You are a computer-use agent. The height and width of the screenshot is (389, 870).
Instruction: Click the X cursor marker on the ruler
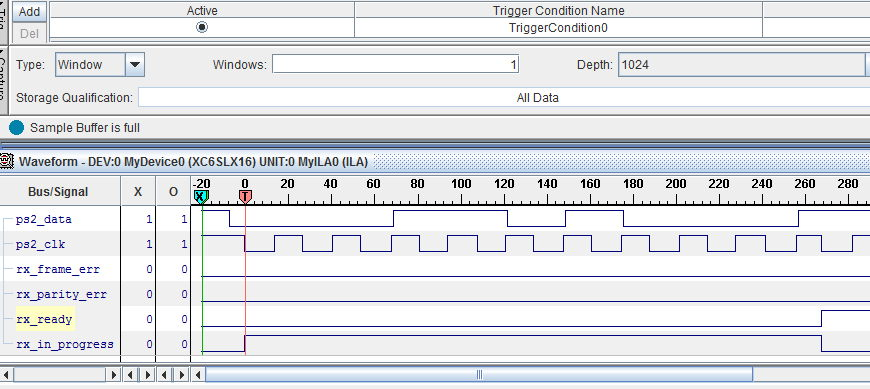201,196
